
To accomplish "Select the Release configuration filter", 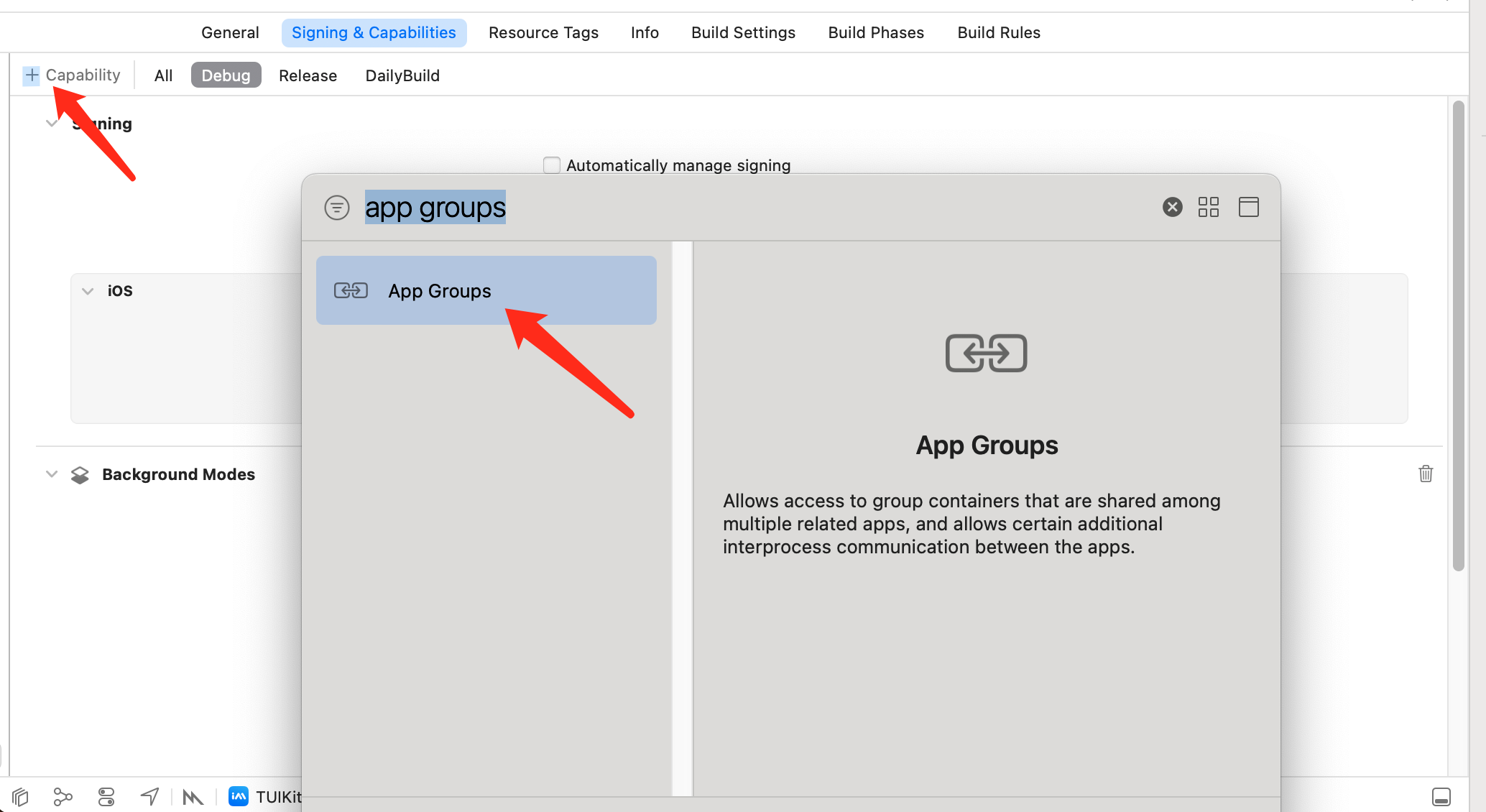I will tap(308, 75).
